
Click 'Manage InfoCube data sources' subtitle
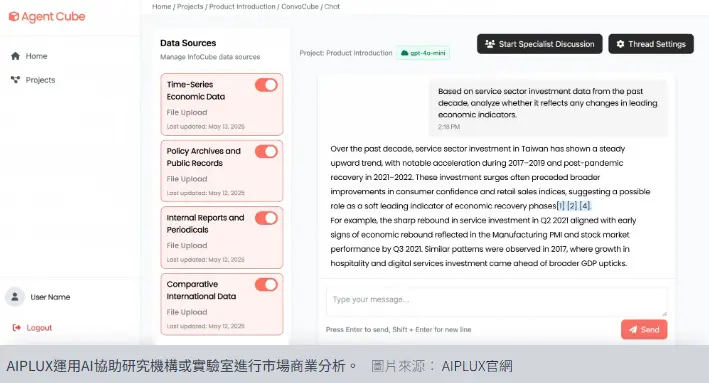(x=210, y=57)
